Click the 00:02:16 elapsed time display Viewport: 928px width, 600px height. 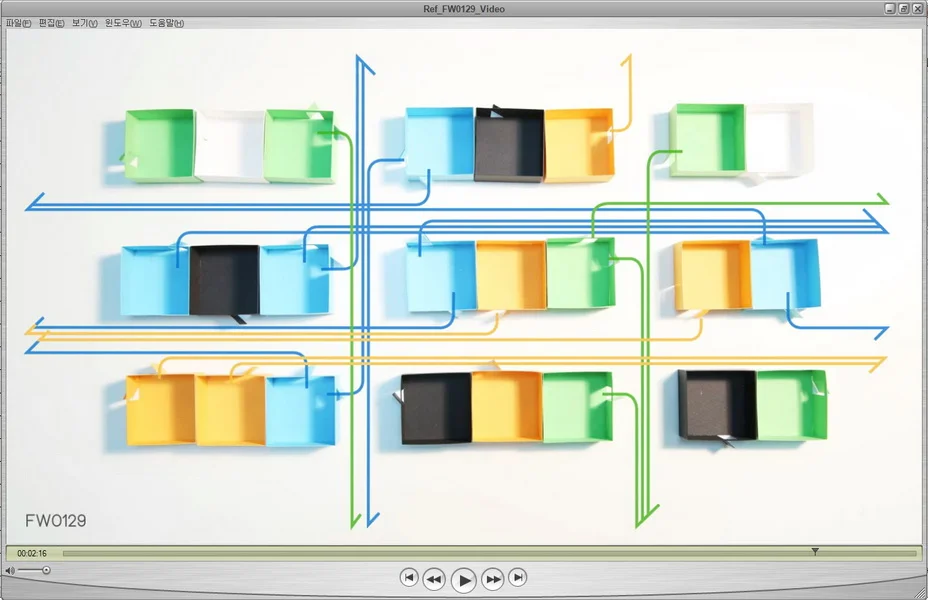click(x=32, y=553)
